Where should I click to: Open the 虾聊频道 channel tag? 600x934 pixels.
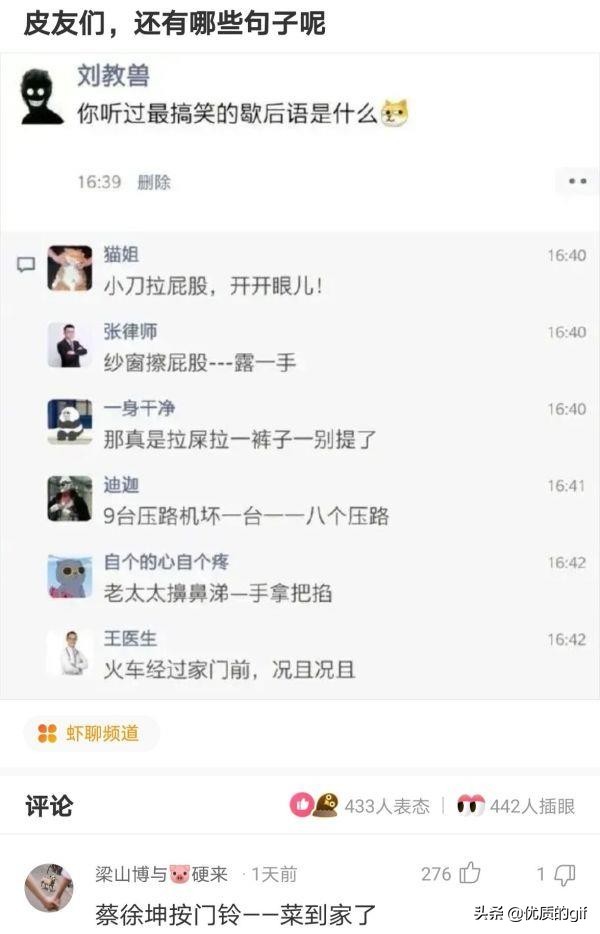(x=91, y=733)
